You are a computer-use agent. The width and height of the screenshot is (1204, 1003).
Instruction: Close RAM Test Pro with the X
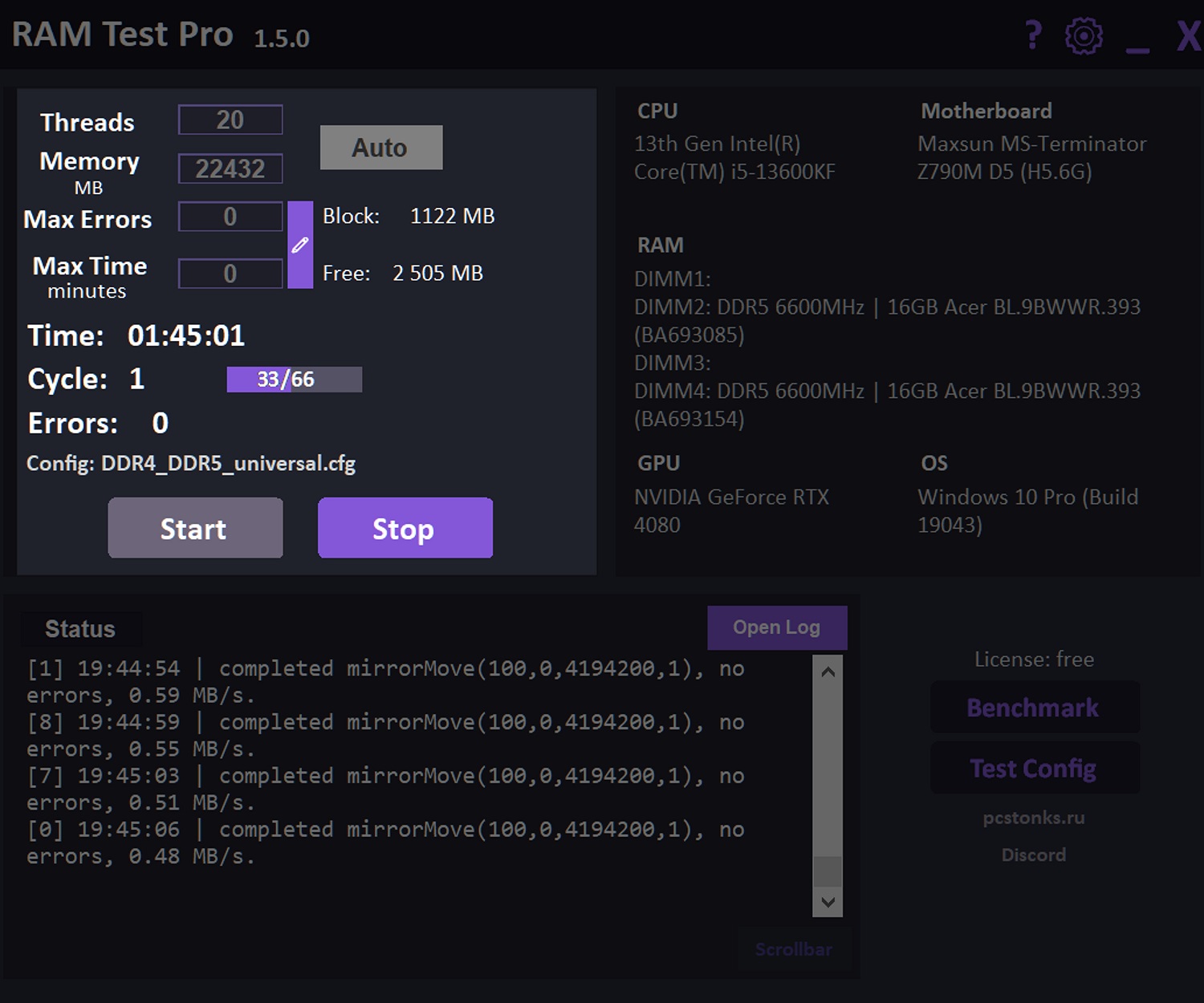click(x=1188, y=36)
